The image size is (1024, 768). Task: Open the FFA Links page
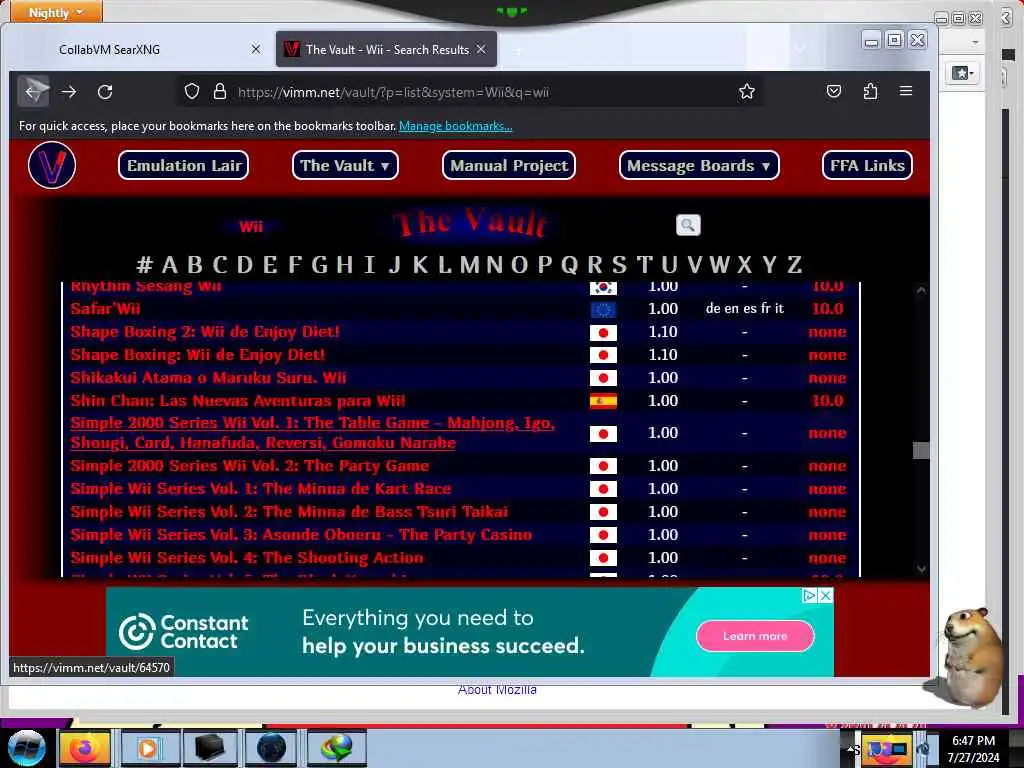(x=867, y=166)
